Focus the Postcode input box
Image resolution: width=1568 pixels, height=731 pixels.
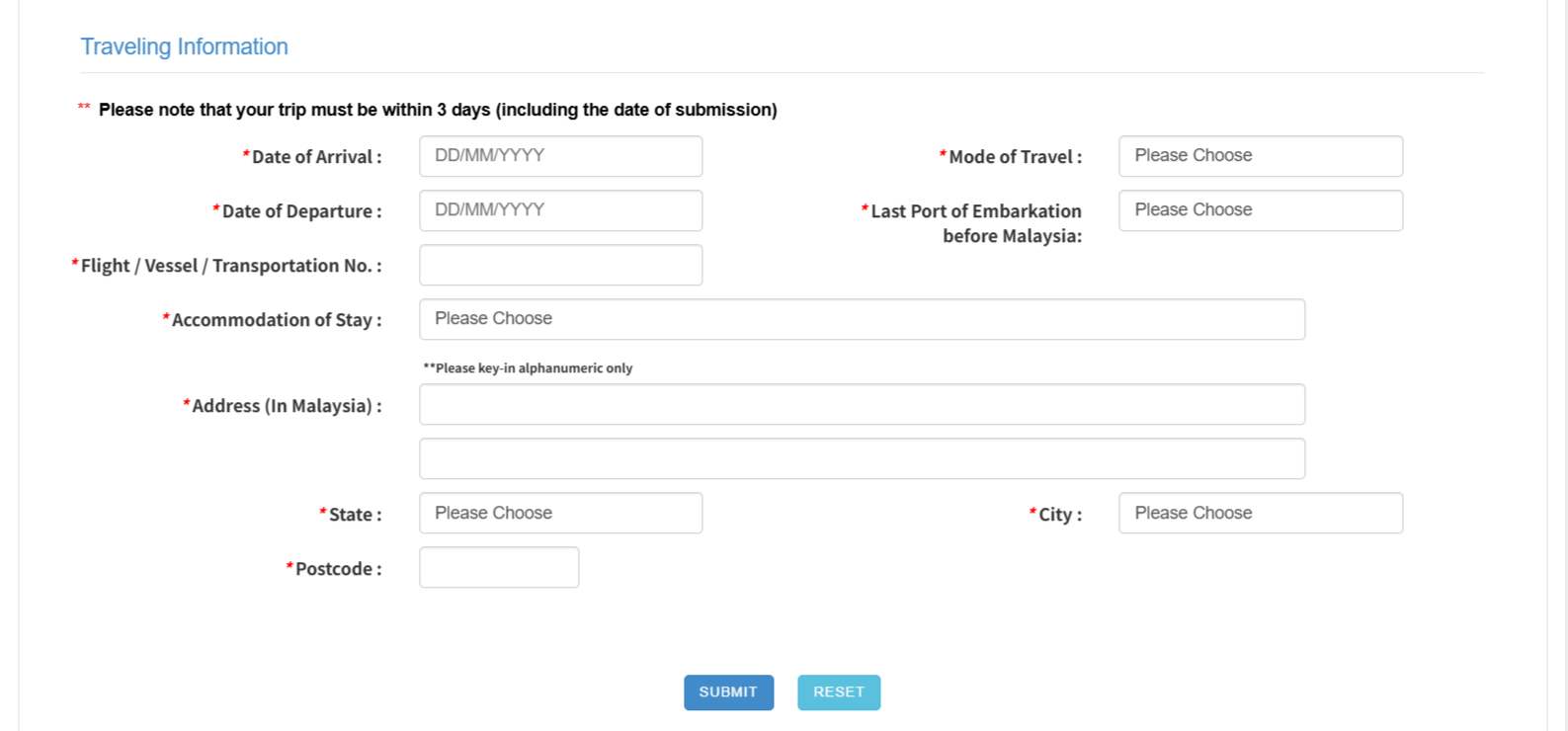[499, 567]
